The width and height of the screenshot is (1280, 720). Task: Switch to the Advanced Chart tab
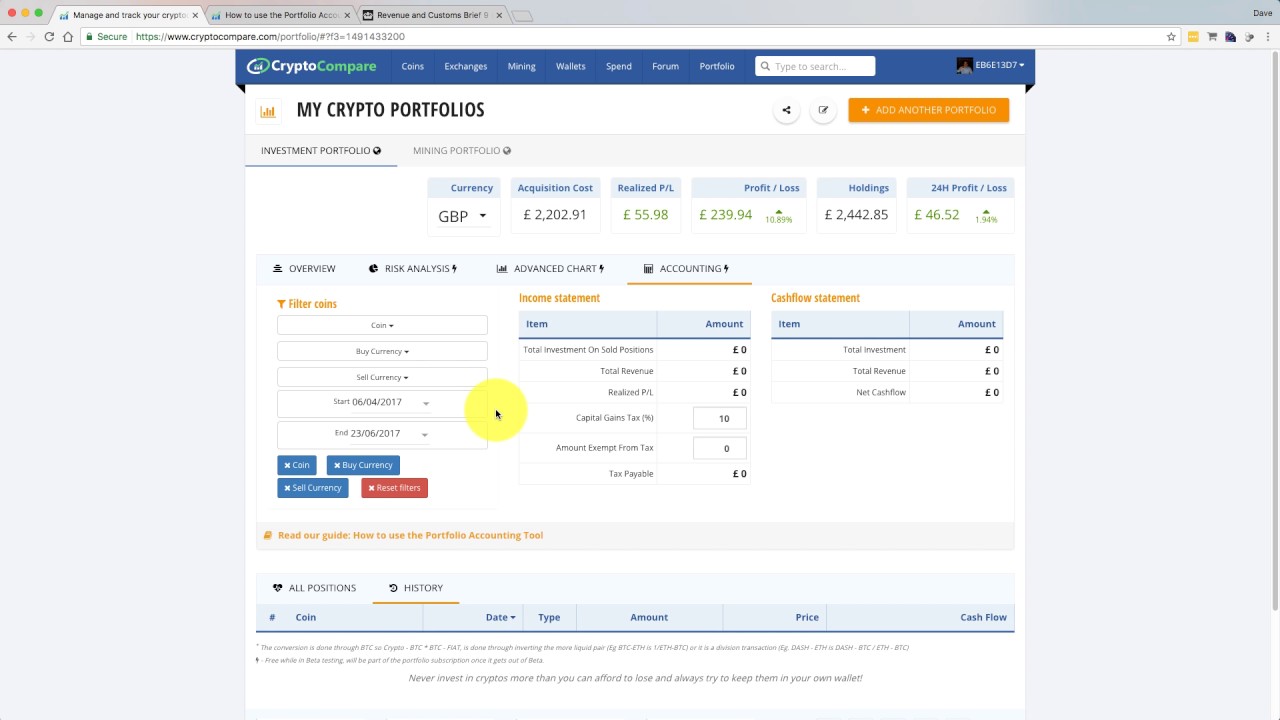(551, 268)
